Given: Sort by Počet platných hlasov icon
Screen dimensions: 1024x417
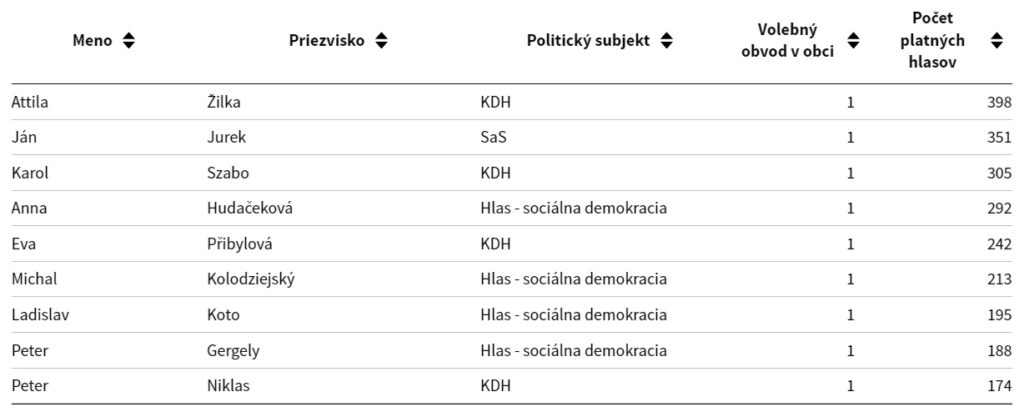Looking at the screenshot, I should (996, 41).
